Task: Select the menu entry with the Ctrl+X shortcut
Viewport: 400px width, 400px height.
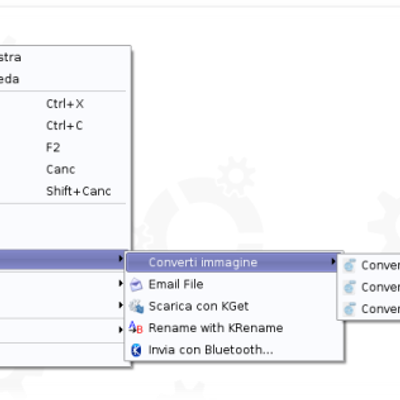Action: pyautogui.click(x=63, y=104)
